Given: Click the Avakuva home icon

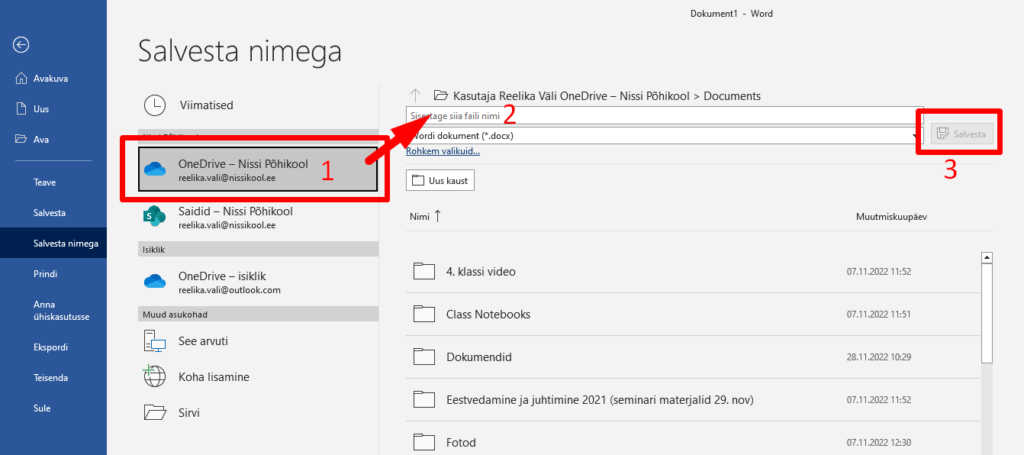Looking at the screenshot, I should (x=21, y=78).
